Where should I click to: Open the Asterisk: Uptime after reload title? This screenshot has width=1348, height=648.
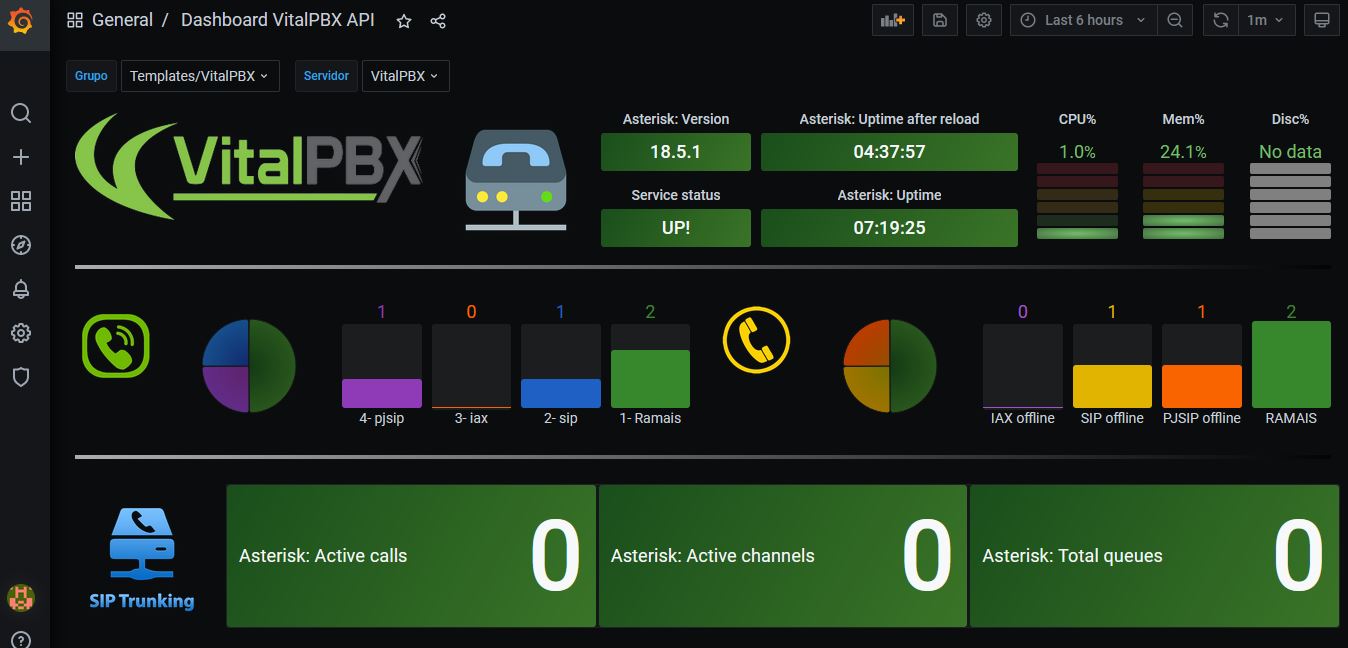click(889, 119)
